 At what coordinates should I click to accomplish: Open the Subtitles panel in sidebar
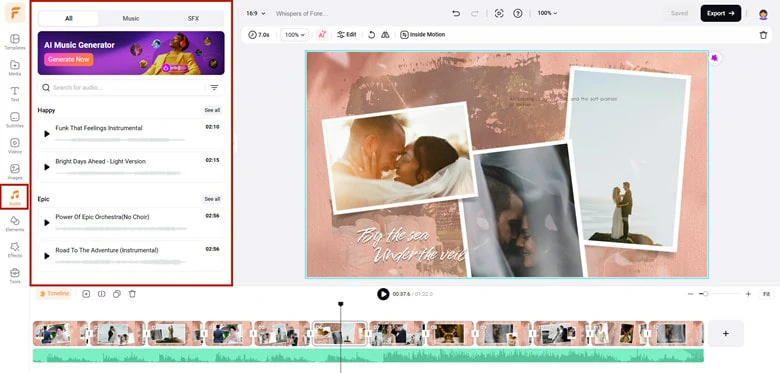tap(14, 119)
